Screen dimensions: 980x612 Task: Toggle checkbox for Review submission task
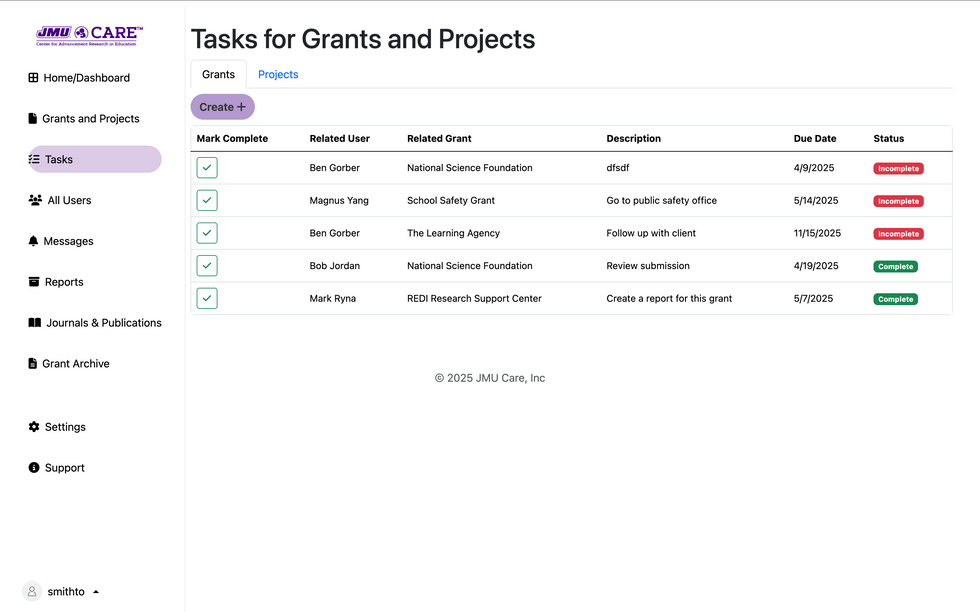click(207, 266)
